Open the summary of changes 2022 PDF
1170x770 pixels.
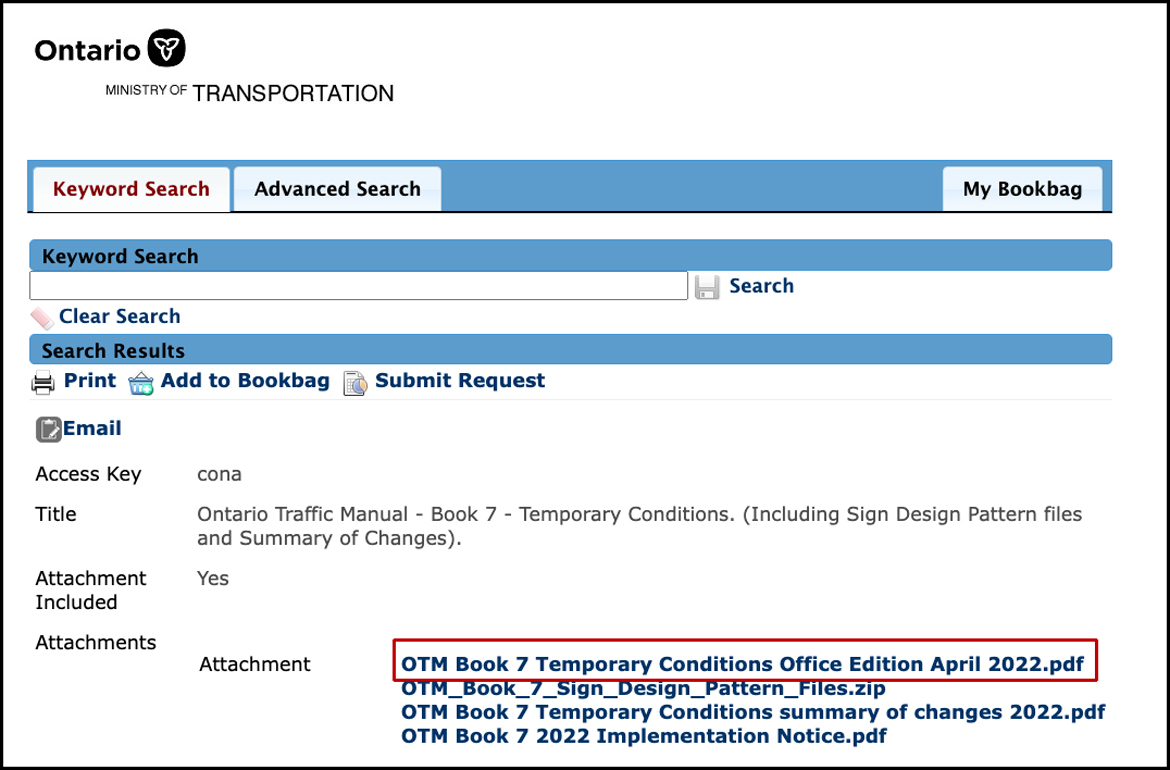(752, 712)
